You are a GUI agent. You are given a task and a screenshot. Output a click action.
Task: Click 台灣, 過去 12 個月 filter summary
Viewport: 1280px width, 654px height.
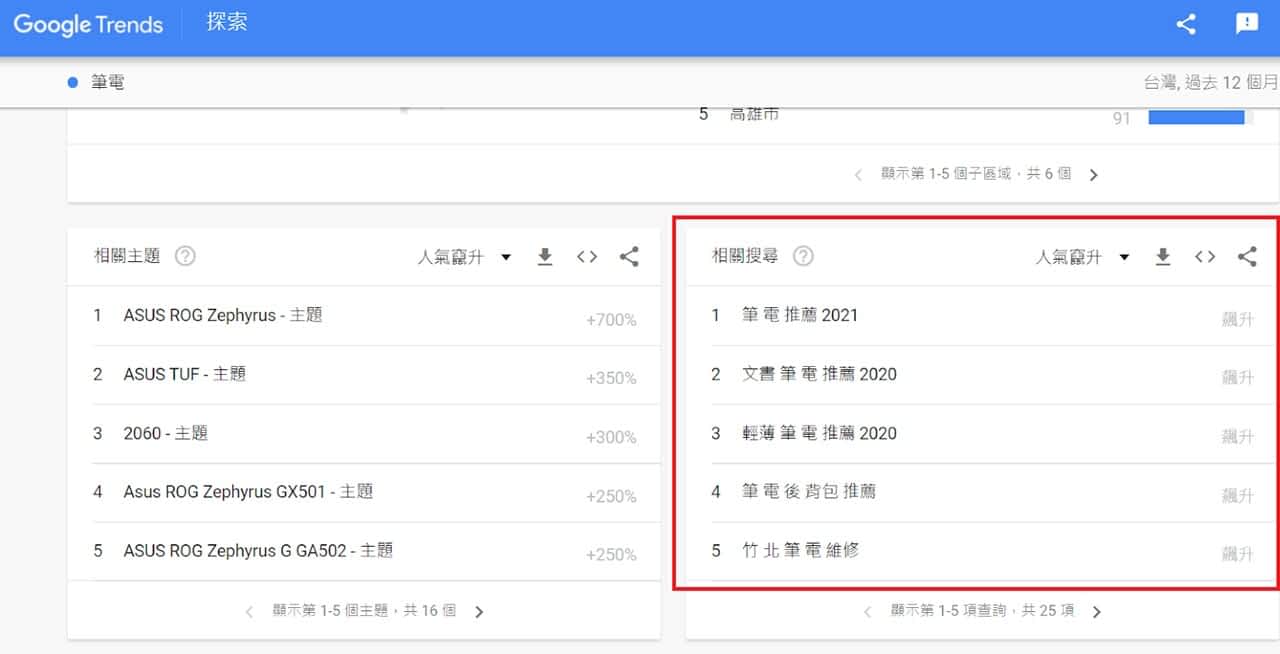point(1210,83)
